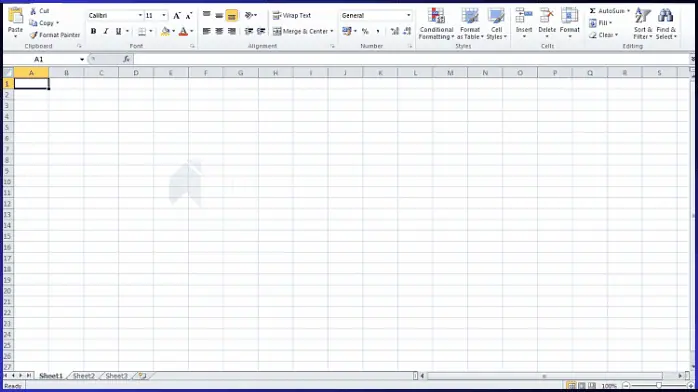Viewport: 698px width, 392px height.
Task: Open the Font dialog launcher
Action: point(192,46)
